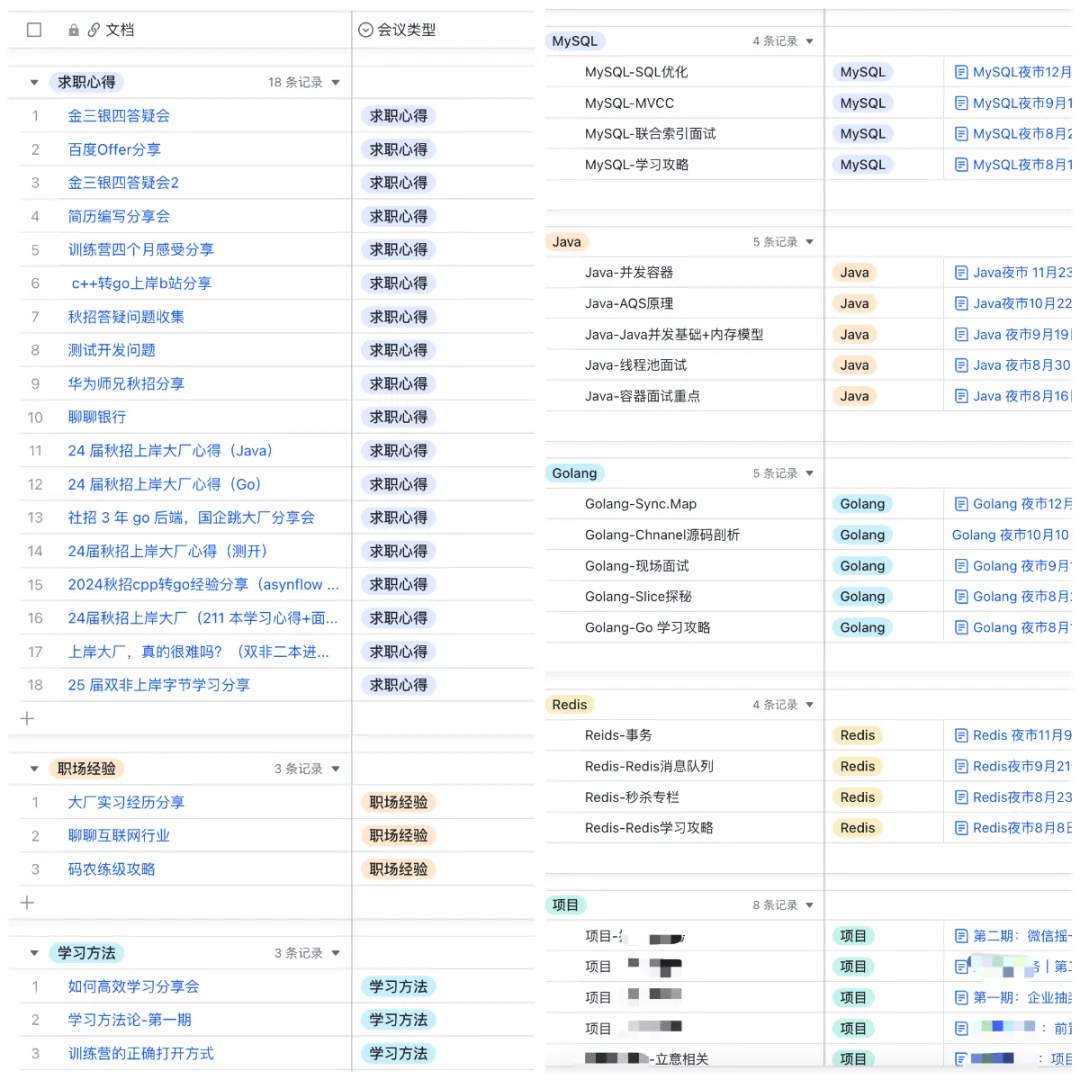1080x1080 pixels.
Task: Collapse the 学习方法 group triangle
Action: point(34,953)
